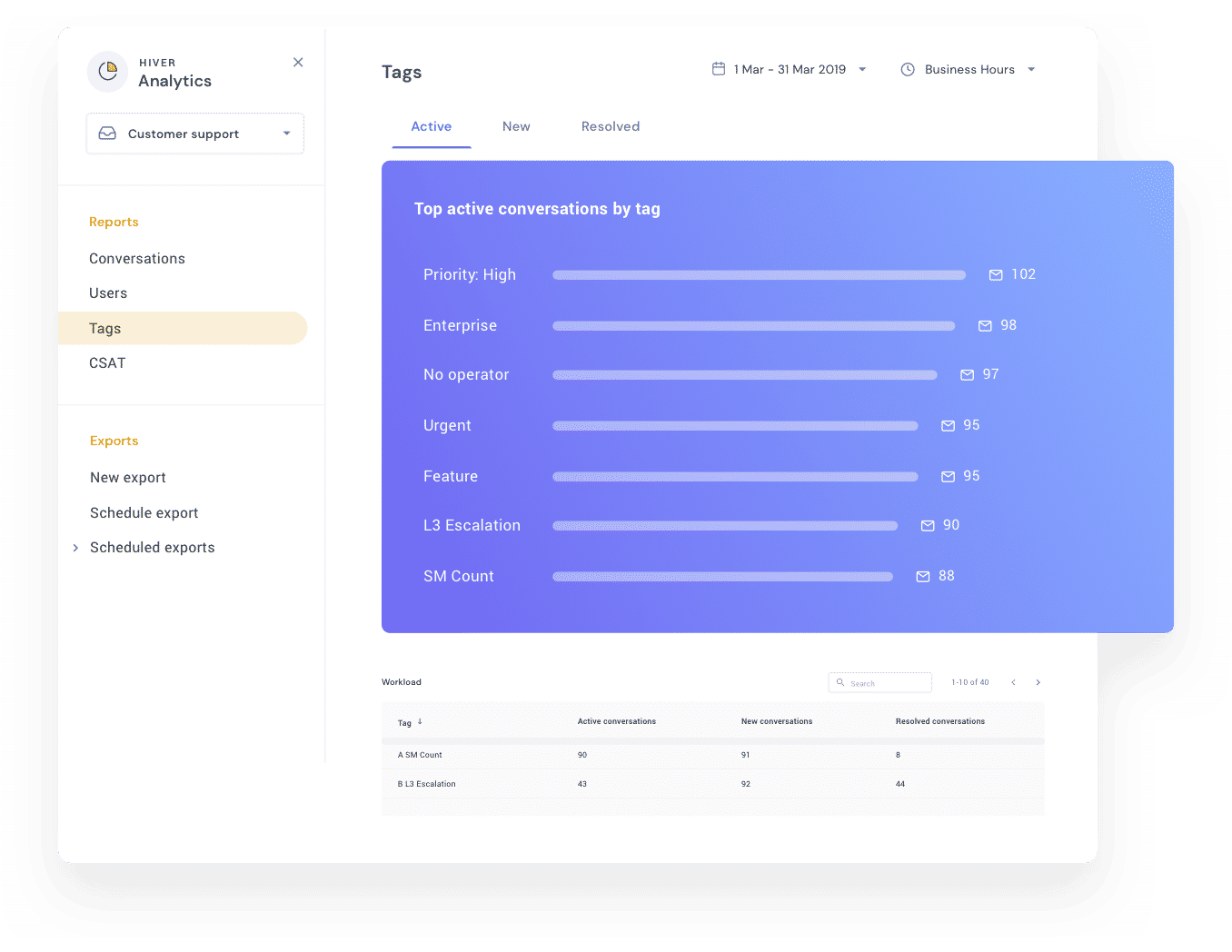This screenshot has width=1232, height=952.
Task: Click the calendar icon beside the date range
Action: coord(719,69)
